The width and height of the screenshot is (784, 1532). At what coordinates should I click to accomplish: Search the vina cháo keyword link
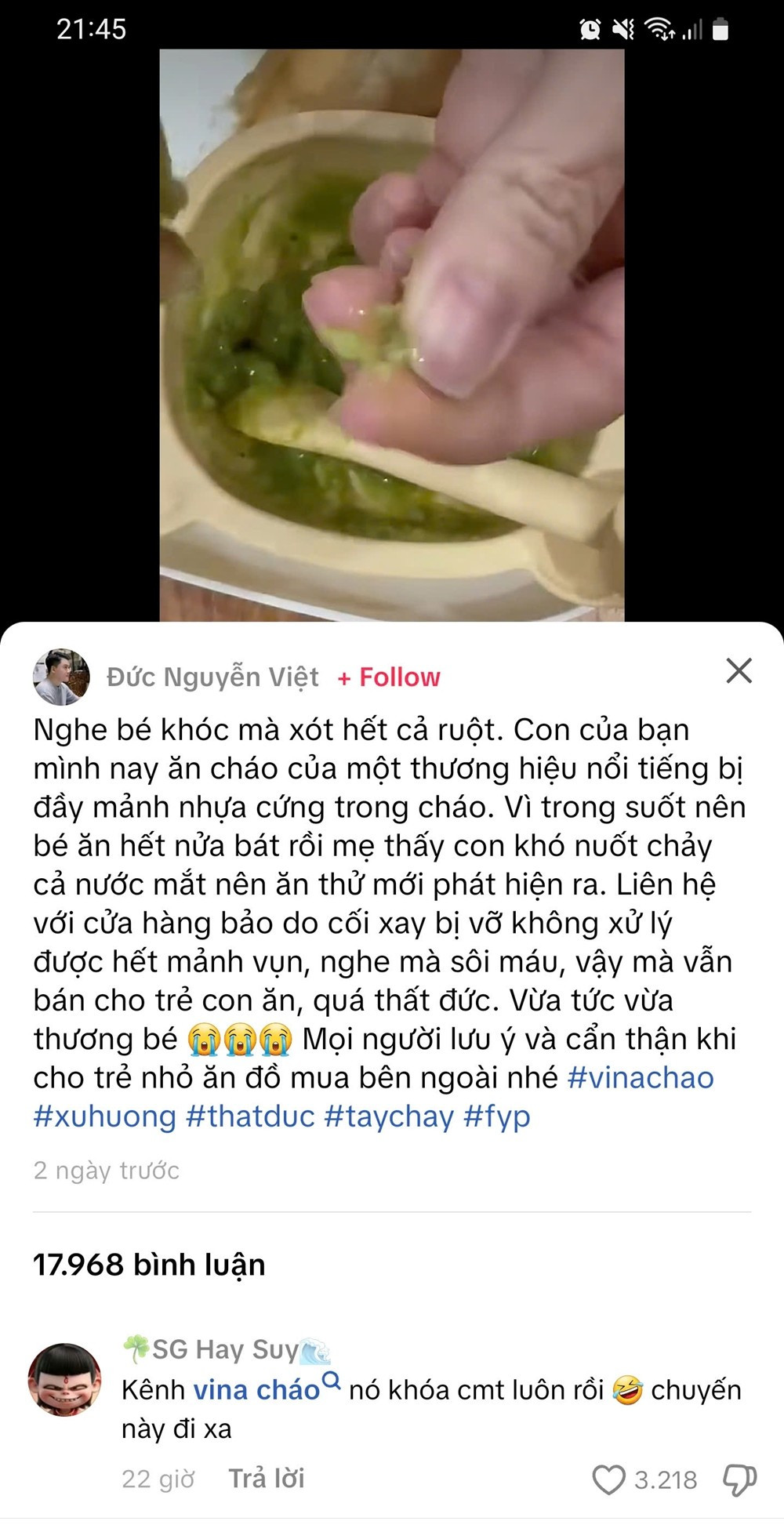point(256,1390)
